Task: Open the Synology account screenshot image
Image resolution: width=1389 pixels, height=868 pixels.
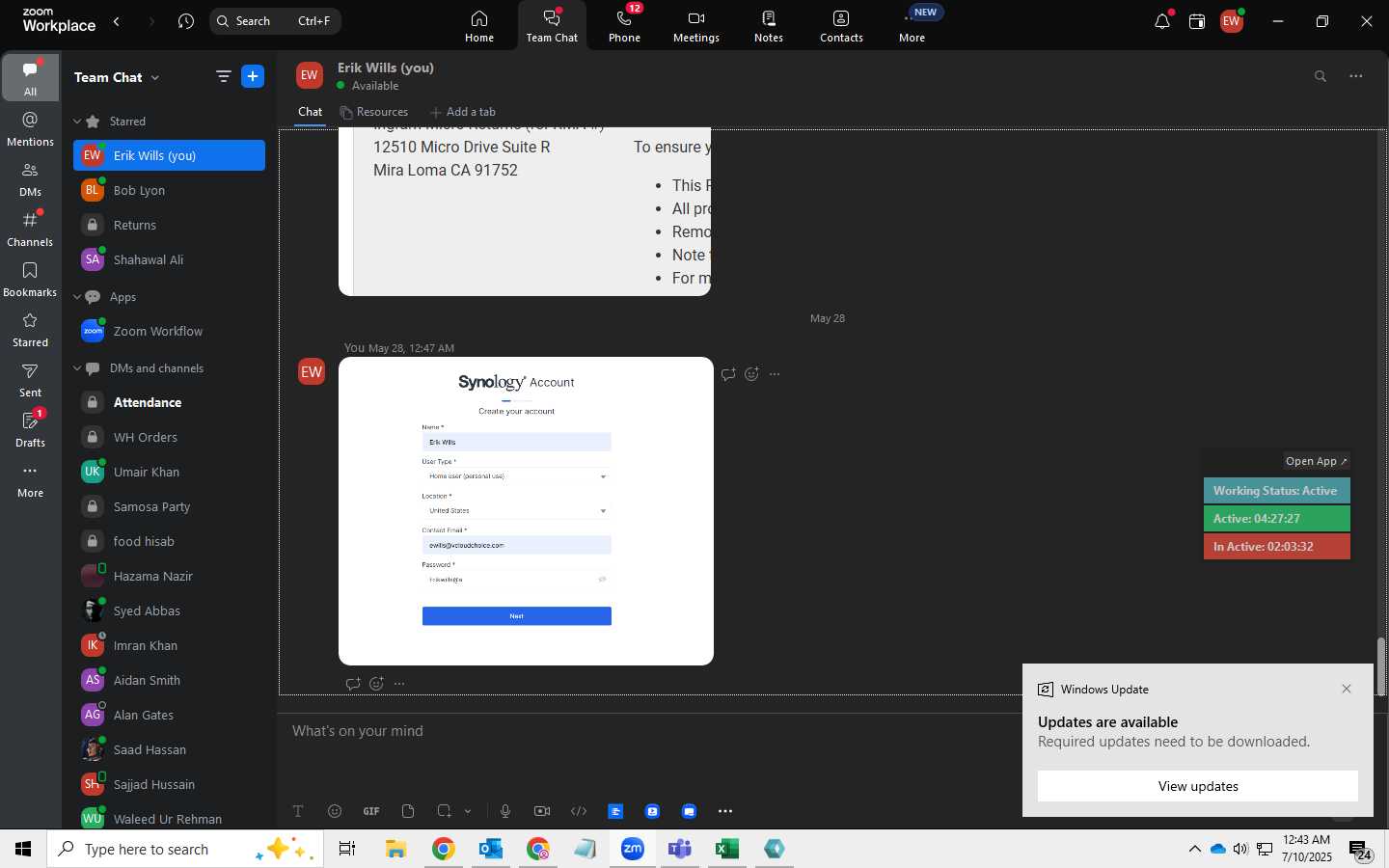Action: (526, 511)
